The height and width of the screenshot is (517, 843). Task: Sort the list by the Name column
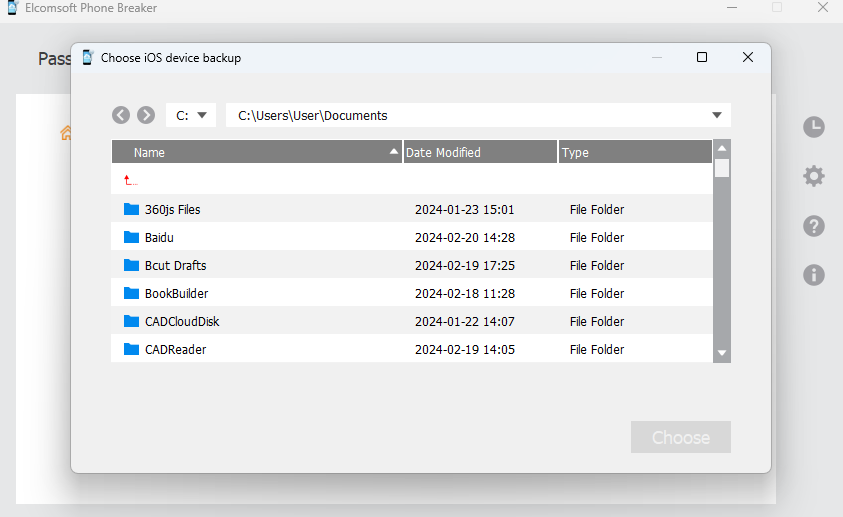[257, 152]
